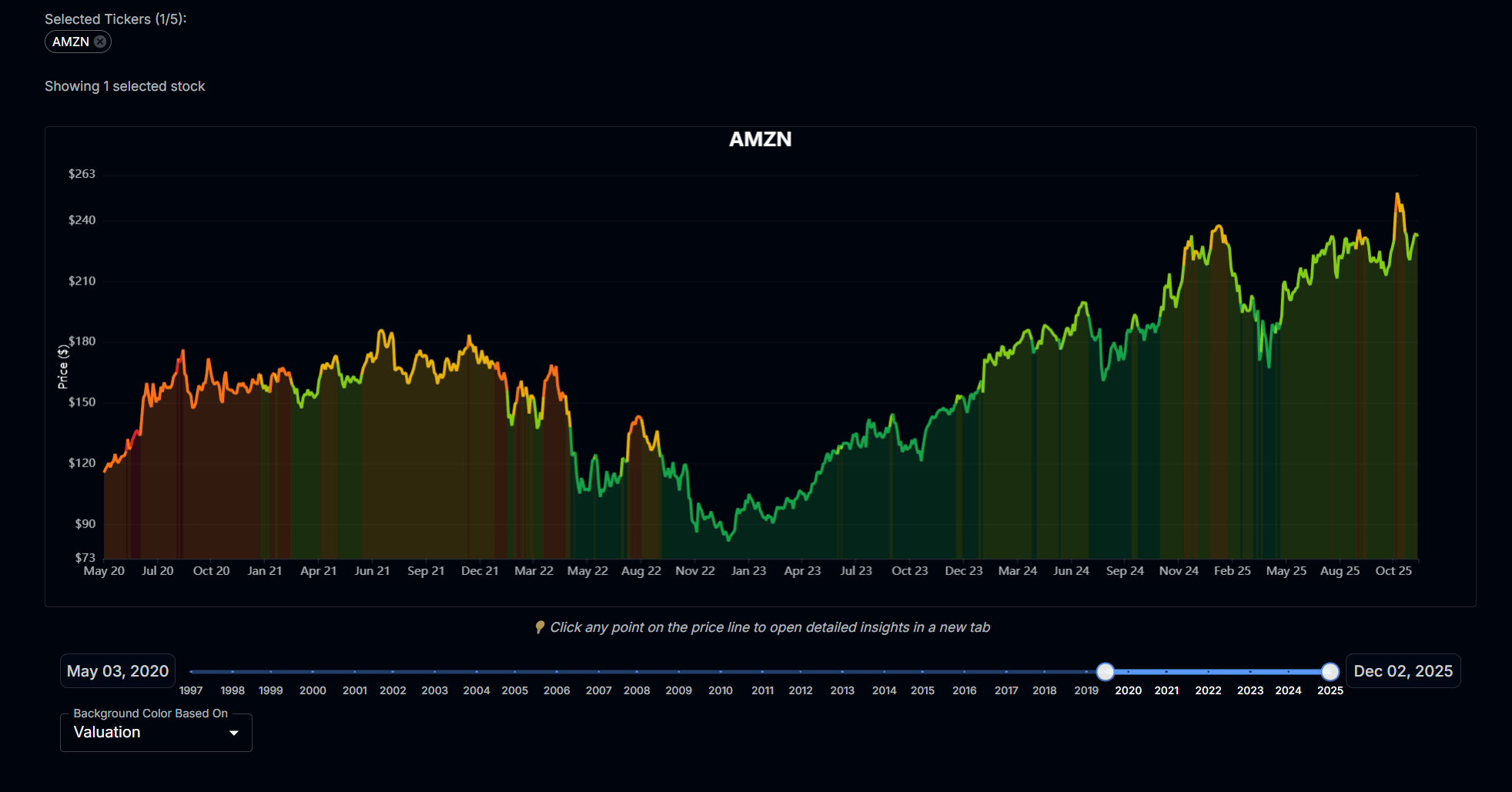Click the right handle of the date range slider
The width and height of the screenshot is (1512, 792).
[x=1330, y=672]
